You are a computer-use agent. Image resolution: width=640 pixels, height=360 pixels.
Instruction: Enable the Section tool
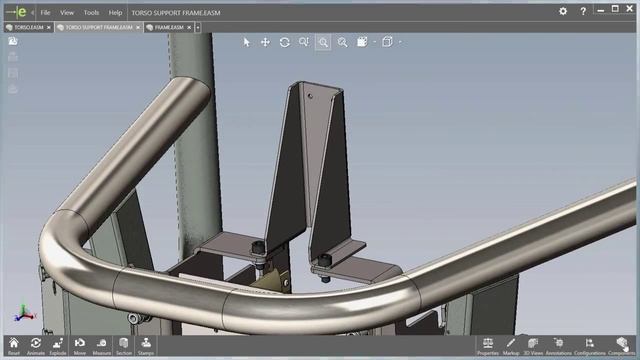[124, 346]
